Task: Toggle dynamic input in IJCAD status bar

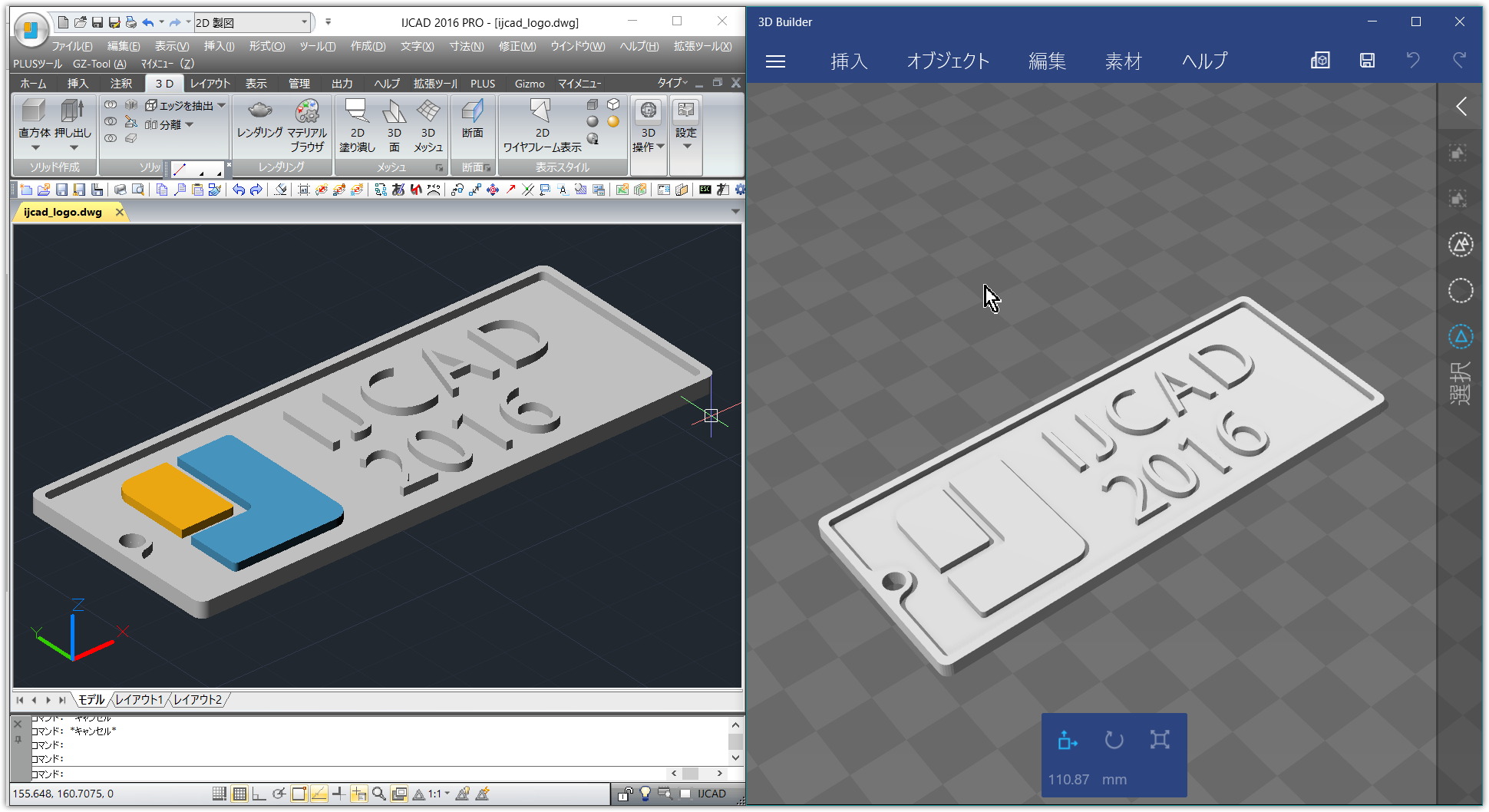Action: [358, 794]
